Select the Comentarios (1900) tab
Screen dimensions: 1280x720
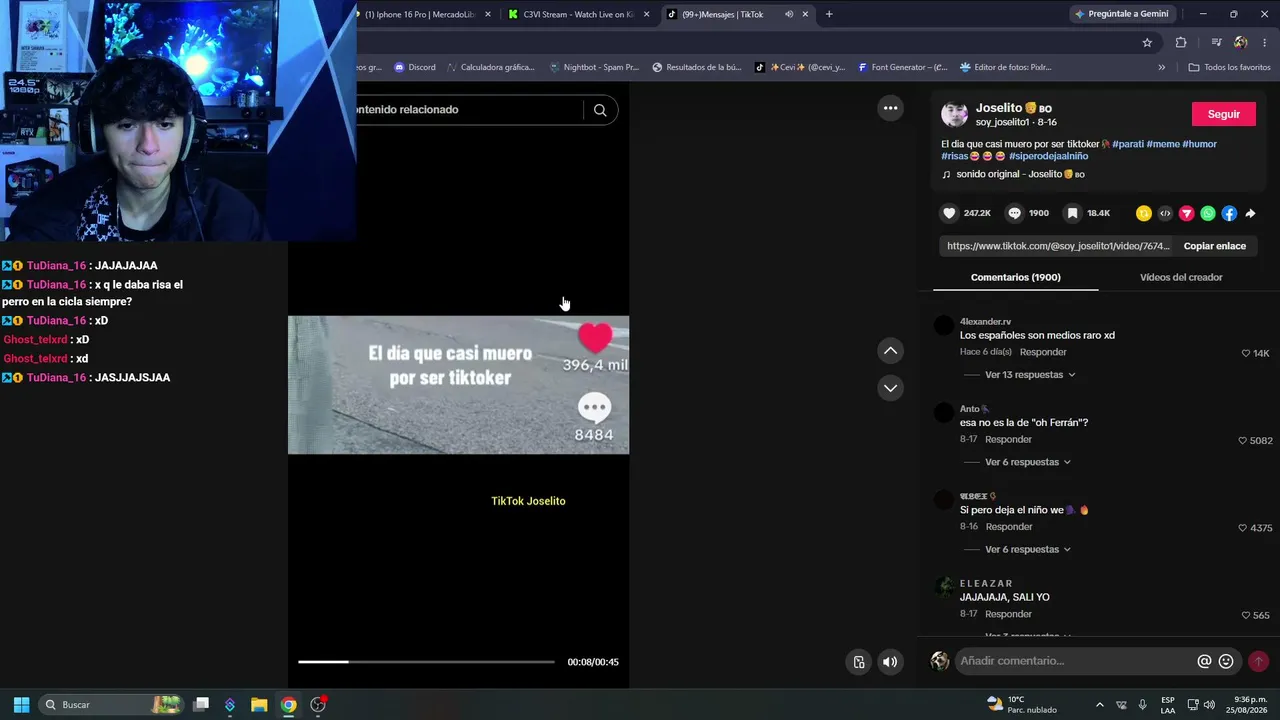[x=1016, y=277]
